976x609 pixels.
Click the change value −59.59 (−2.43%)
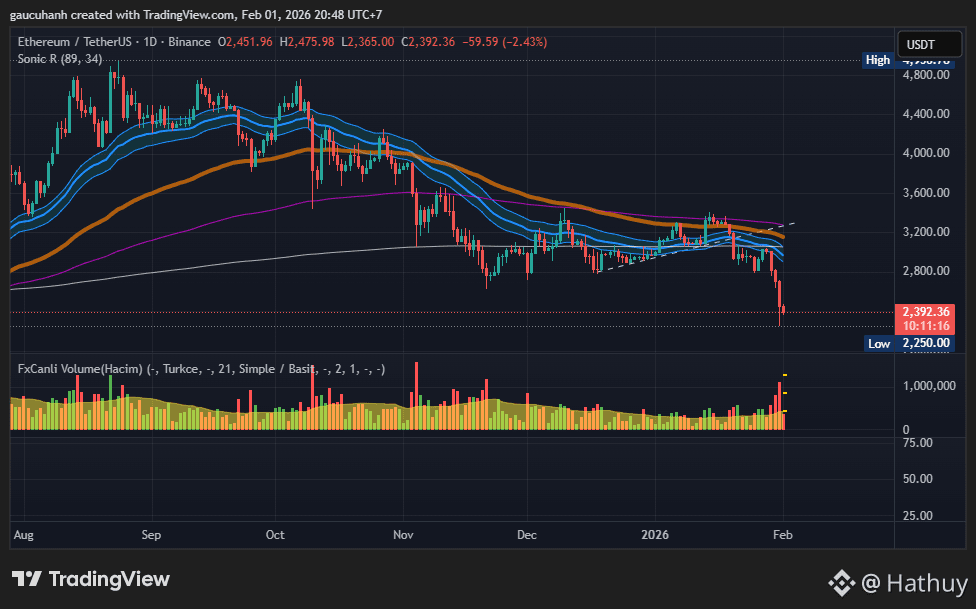pyautogui.click(x=504, y=42)
